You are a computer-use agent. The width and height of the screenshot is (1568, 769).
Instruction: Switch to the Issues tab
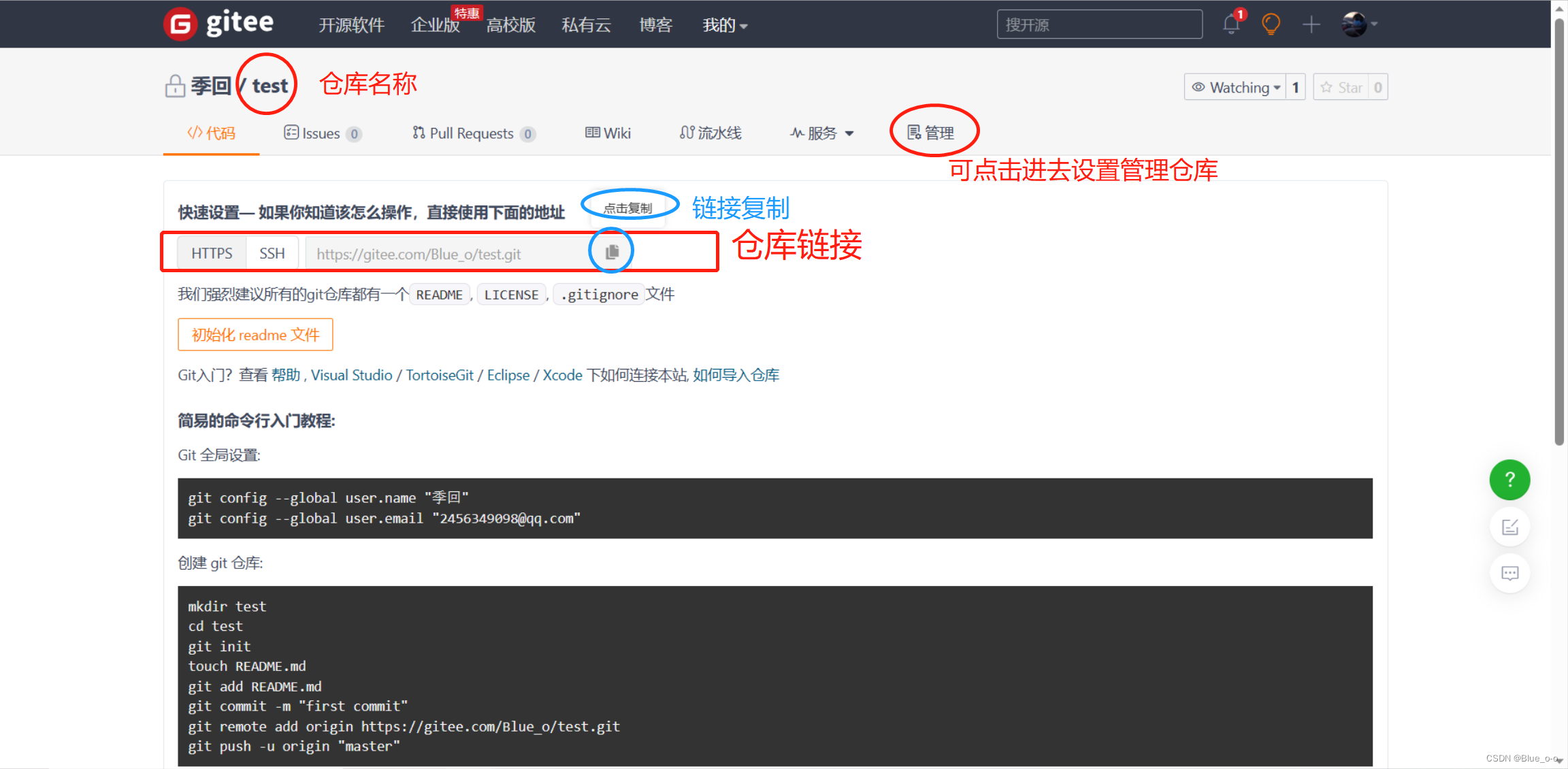coord(320,133)
